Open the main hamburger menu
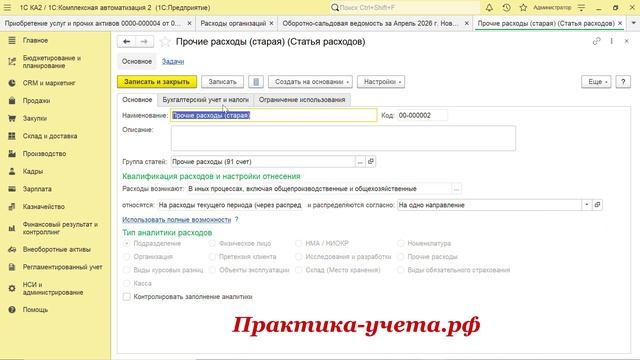Viewport: 640px width, 360px height. (7, 7)
